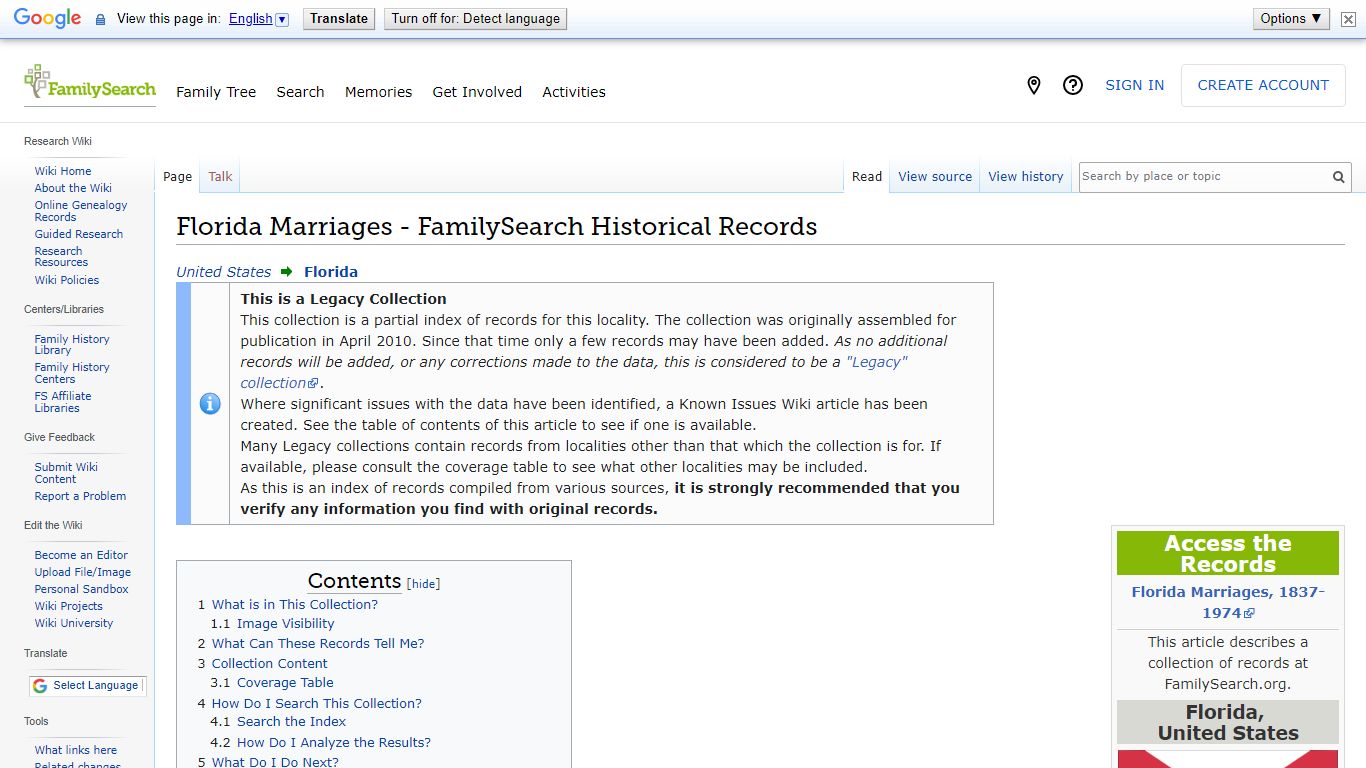Click the Google logo in translate bar
Screen dimensions: 1366x768
tap(47, 18)
